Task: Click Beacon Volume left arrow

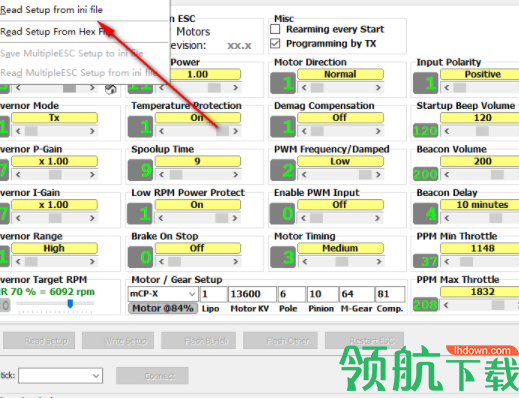Action: pyautogui.click(x=447, y=175)
